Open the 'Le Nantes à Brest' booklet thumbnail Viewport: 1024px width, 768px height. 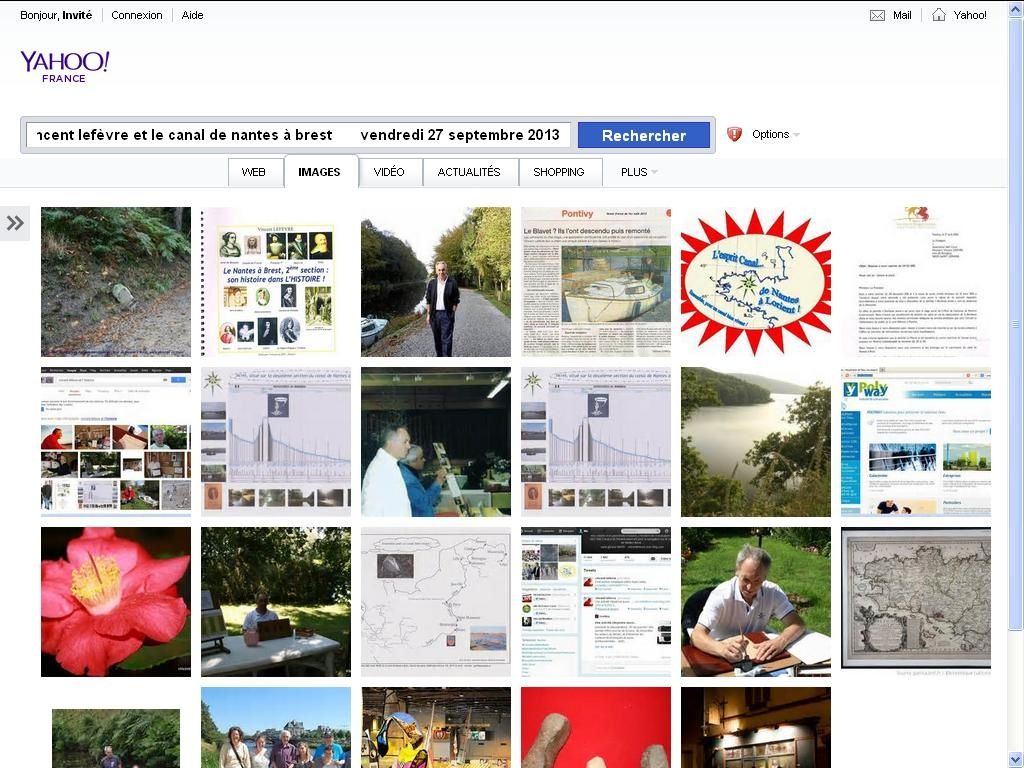click(276, 281)
